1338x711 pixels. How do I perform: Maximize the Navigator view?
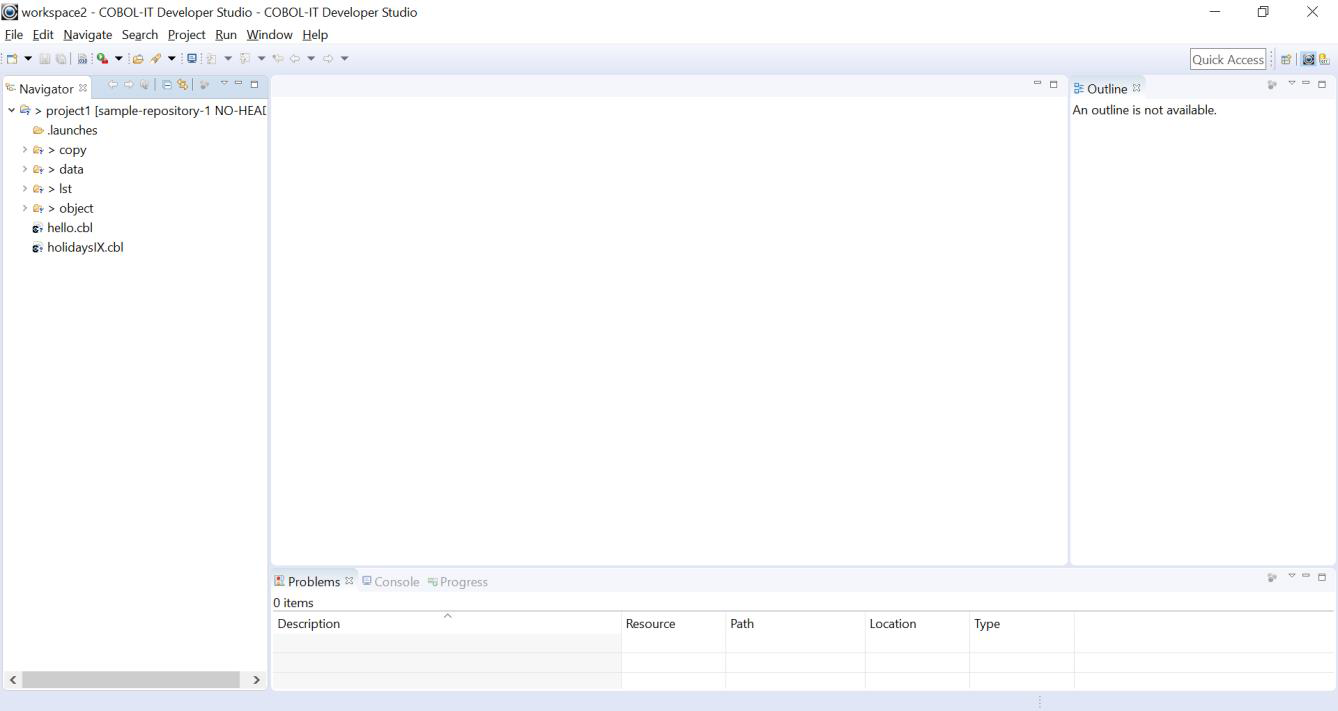(x=254, y=86)
